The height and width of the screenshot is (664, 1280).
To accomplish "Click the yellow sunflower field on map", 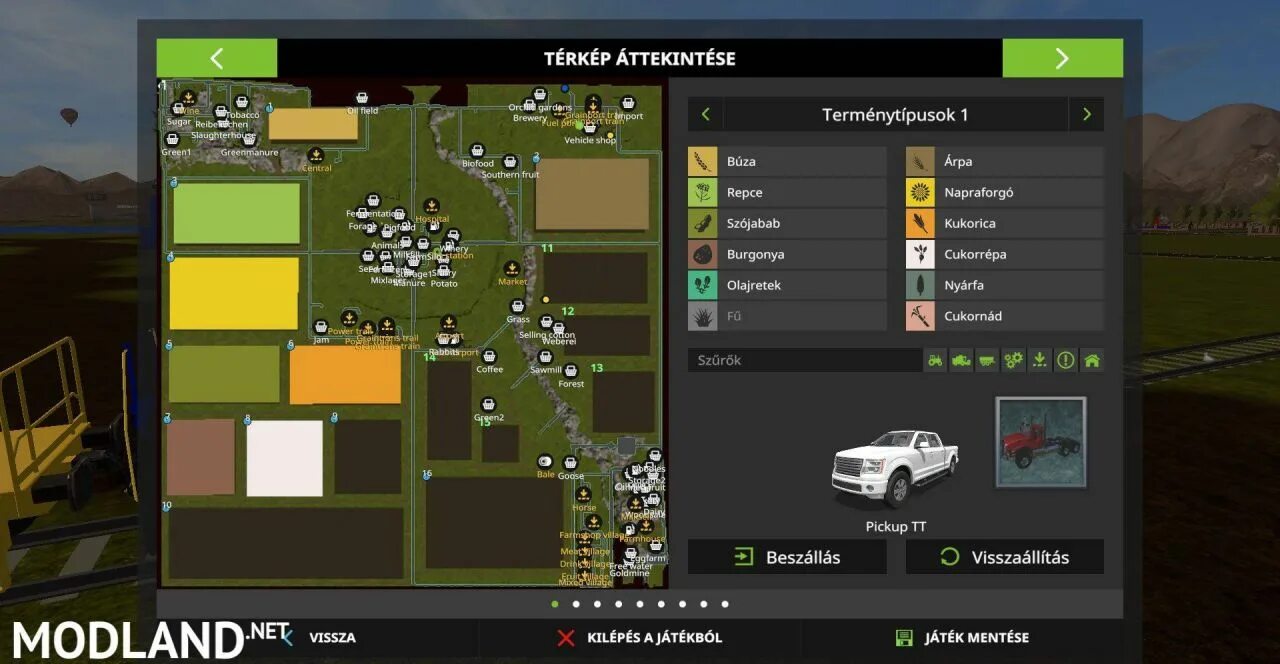I will coord(234,293).
